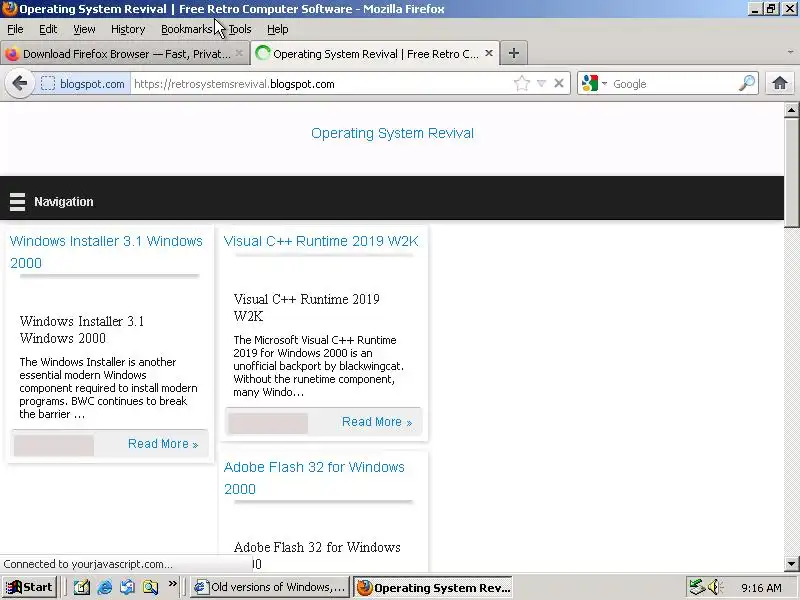Open Adobe Flash 32 for Windows 2000 title
800x600 pixels.
314,478
